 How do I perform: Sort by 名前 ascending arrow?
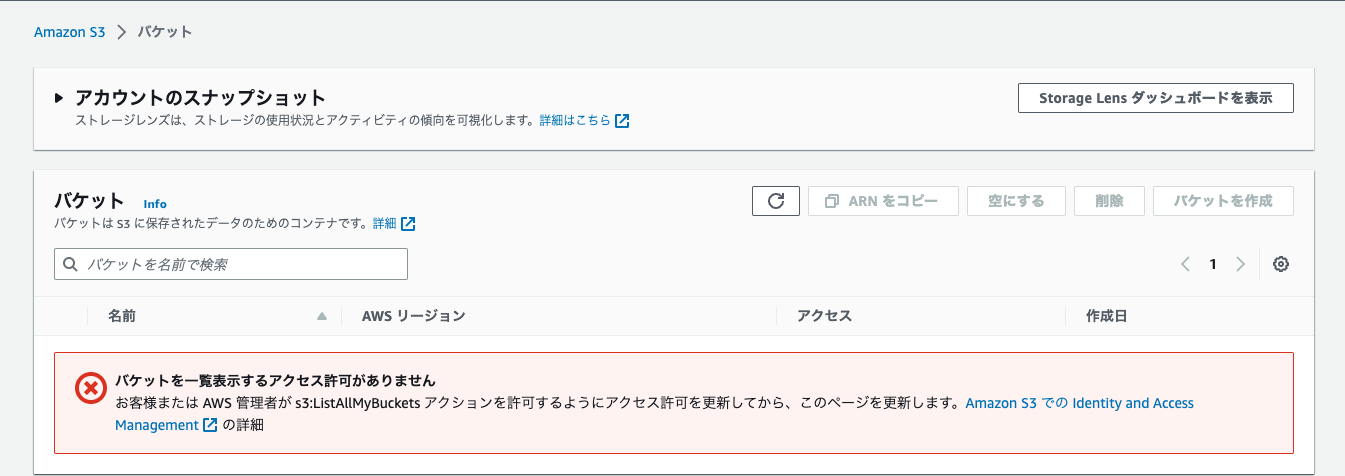(x=322, y=316)
